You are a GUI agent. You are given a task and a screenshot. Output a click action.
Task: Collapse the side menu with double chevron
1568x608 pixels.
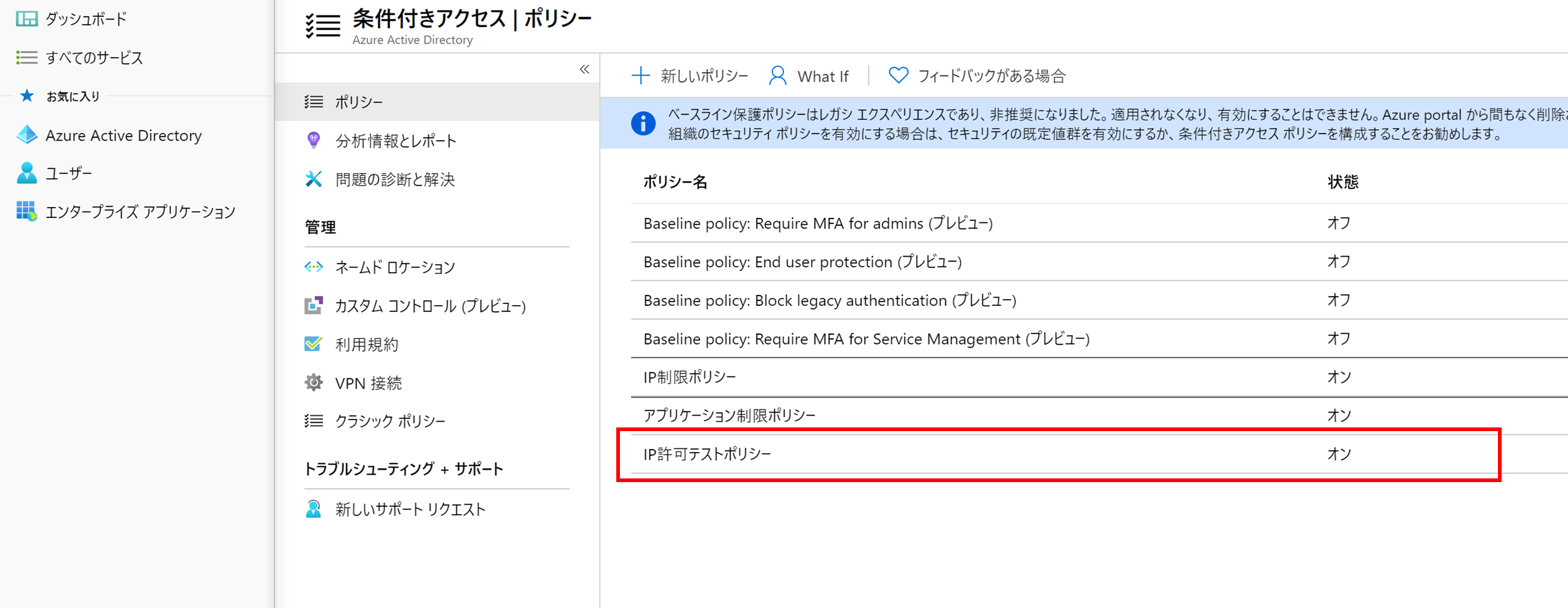[584, 69]
